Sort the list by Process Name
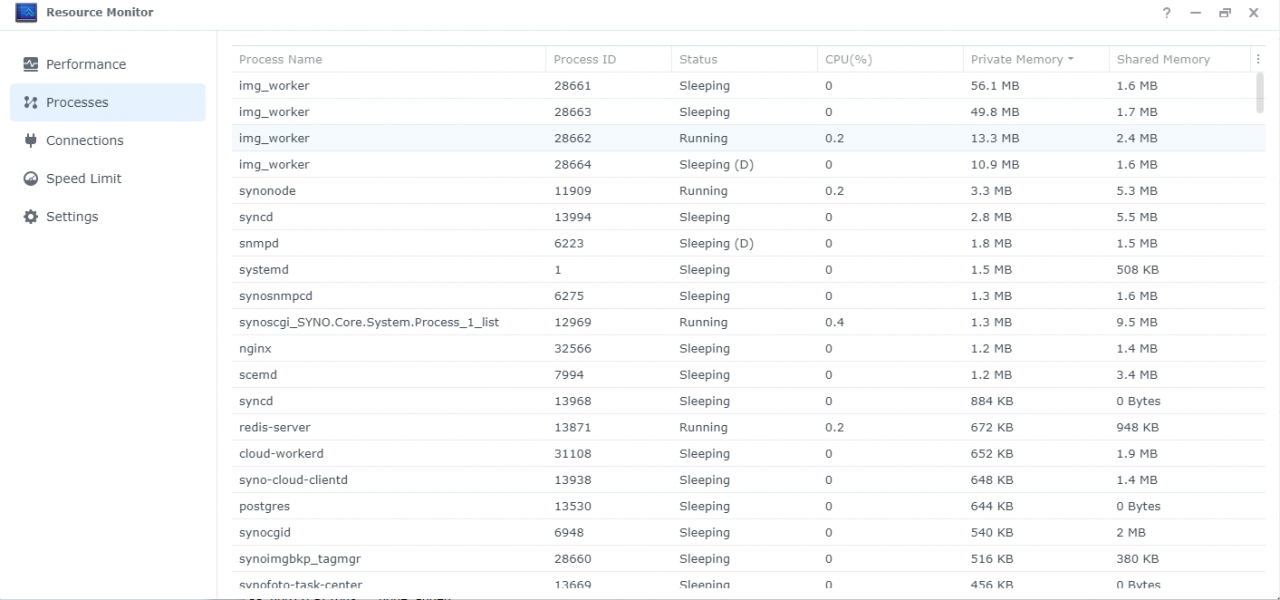Image resolution: width=1280 pixels, height=600 pixels. 281,59
